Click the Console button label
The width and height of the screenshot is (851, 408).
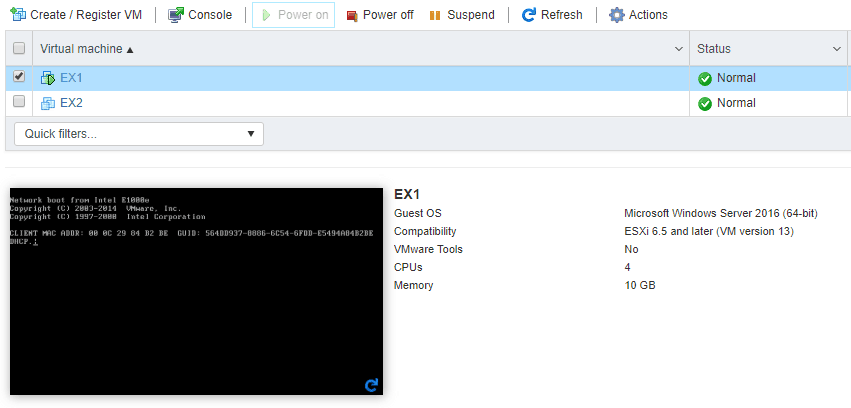(210, 15)
